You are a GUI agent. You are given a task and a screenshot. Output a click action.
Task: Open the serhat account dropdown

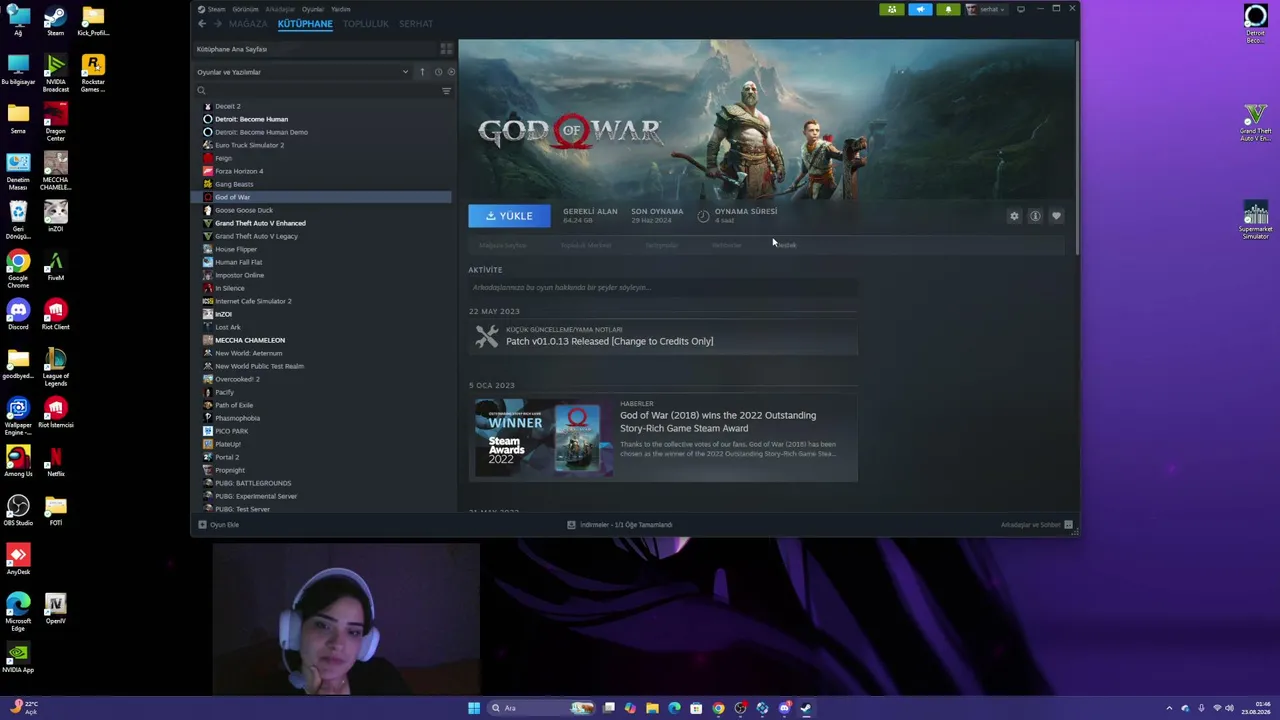coord(986,9)
